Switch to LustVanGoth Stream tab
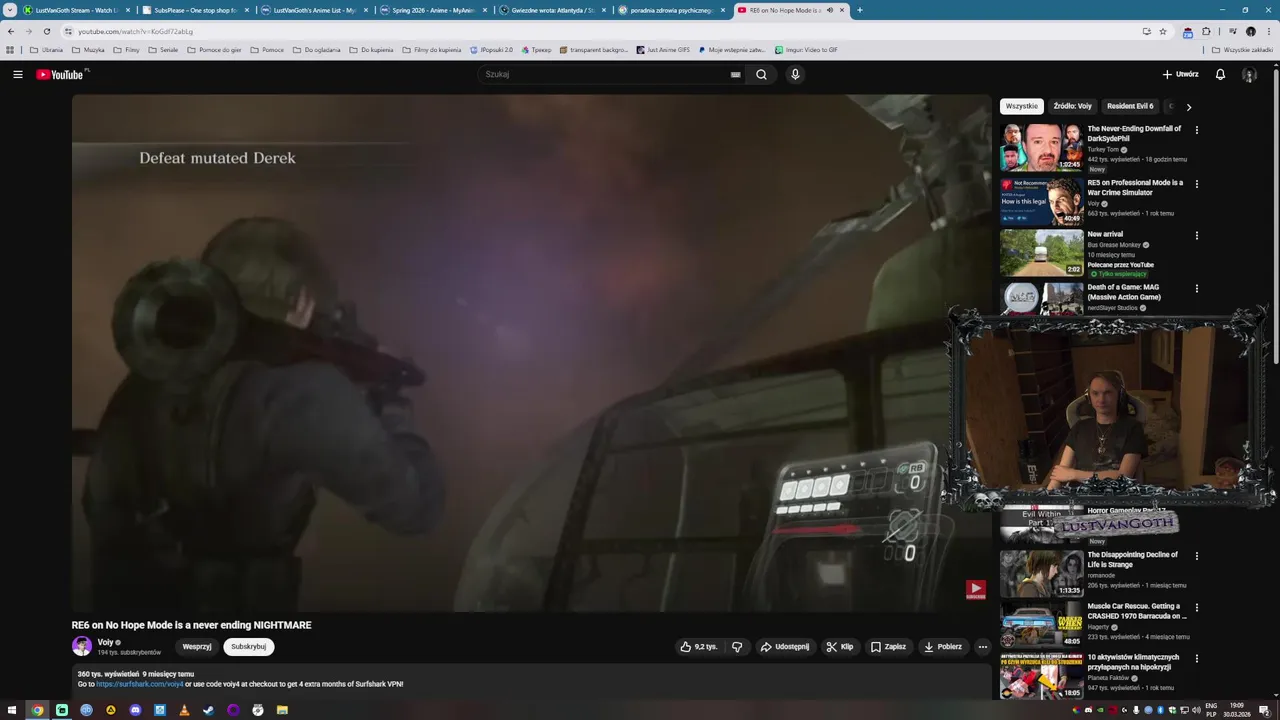The height and width of the screenshot is (720, 1280). click(75, 10)
